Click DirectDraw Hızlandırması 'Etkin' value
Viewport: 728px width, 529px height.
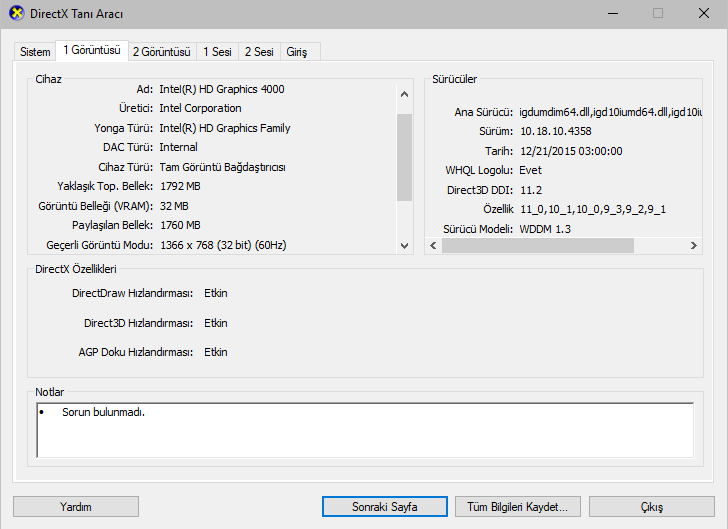216,294
